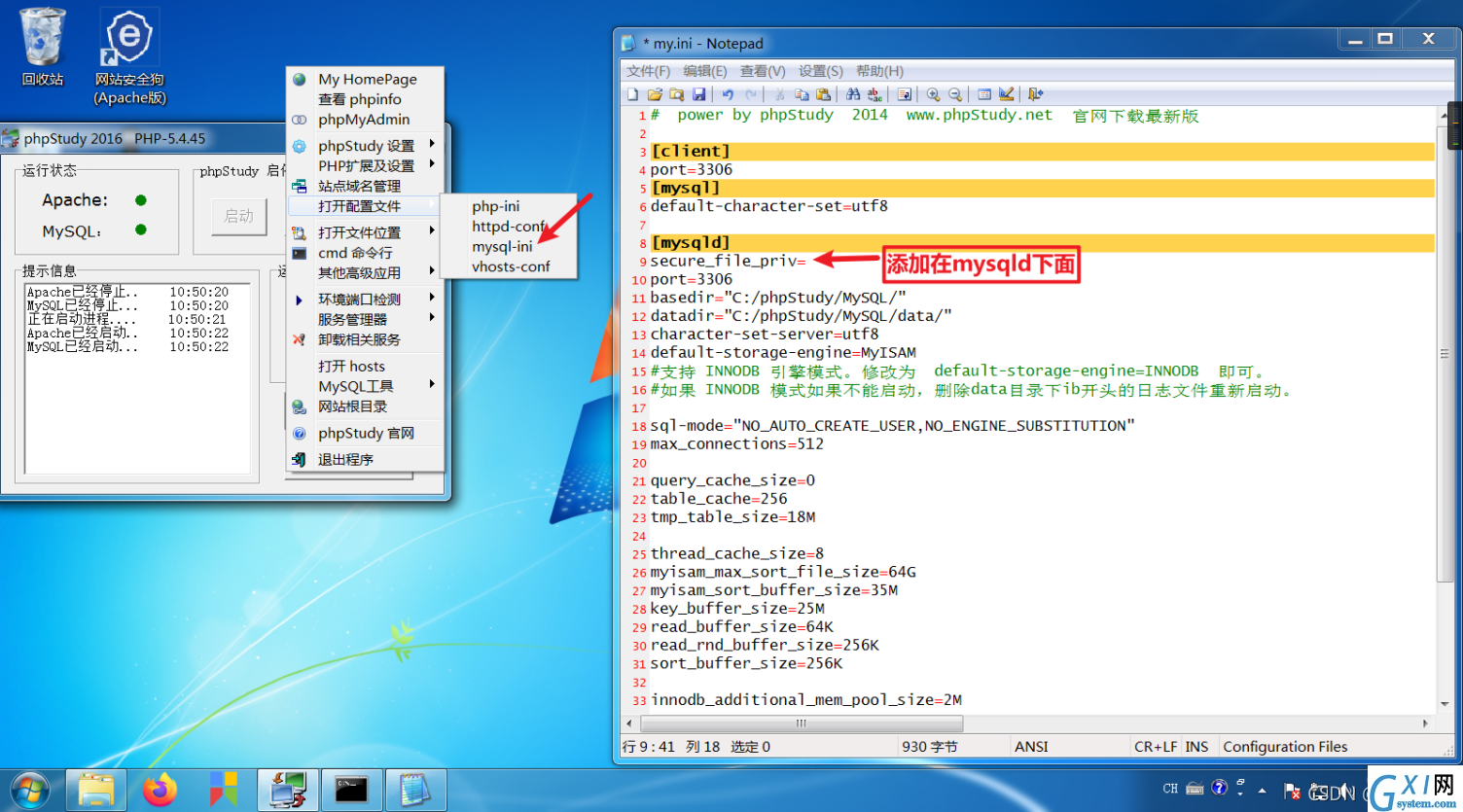Screen dimensions: 1463x812
Task: Open phpMyAdmin from the menu
Action: click(x=366, y=120)
